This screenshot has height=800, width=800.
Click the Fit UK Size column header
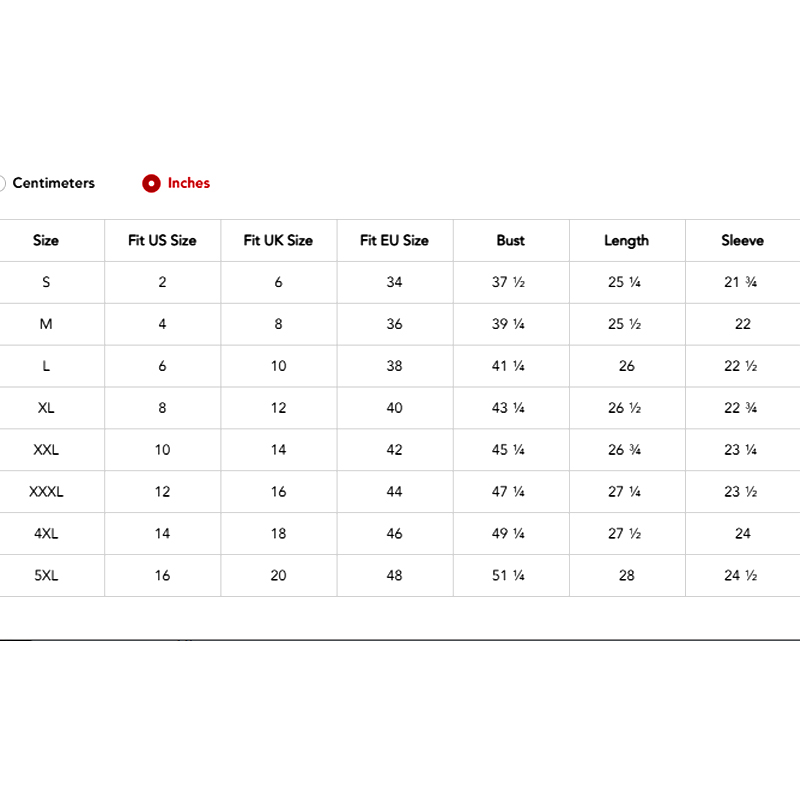pyautogui.click(x=278, y=240)
